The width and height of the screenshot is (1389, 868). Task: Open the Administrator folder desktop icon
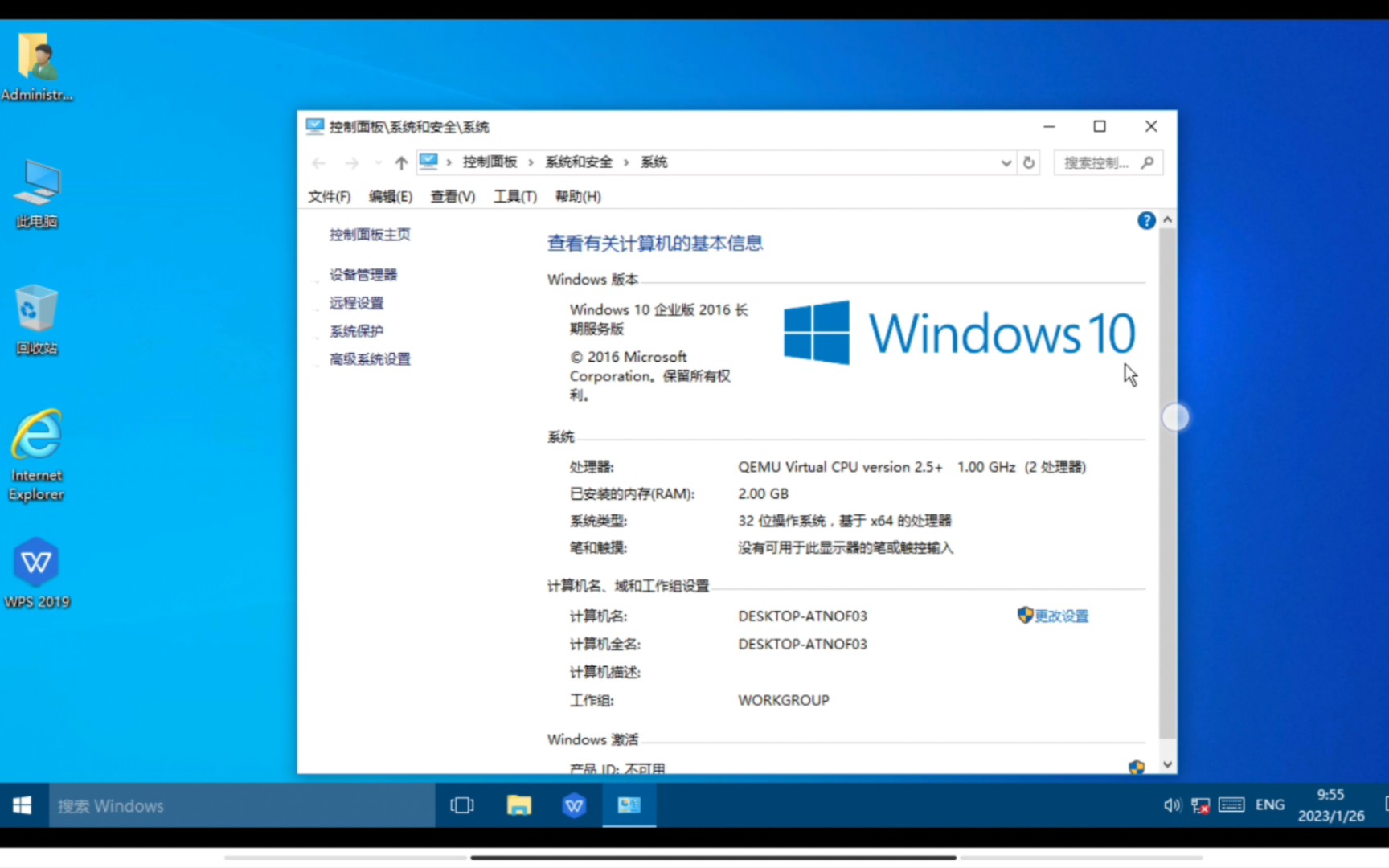coord(36,68)
